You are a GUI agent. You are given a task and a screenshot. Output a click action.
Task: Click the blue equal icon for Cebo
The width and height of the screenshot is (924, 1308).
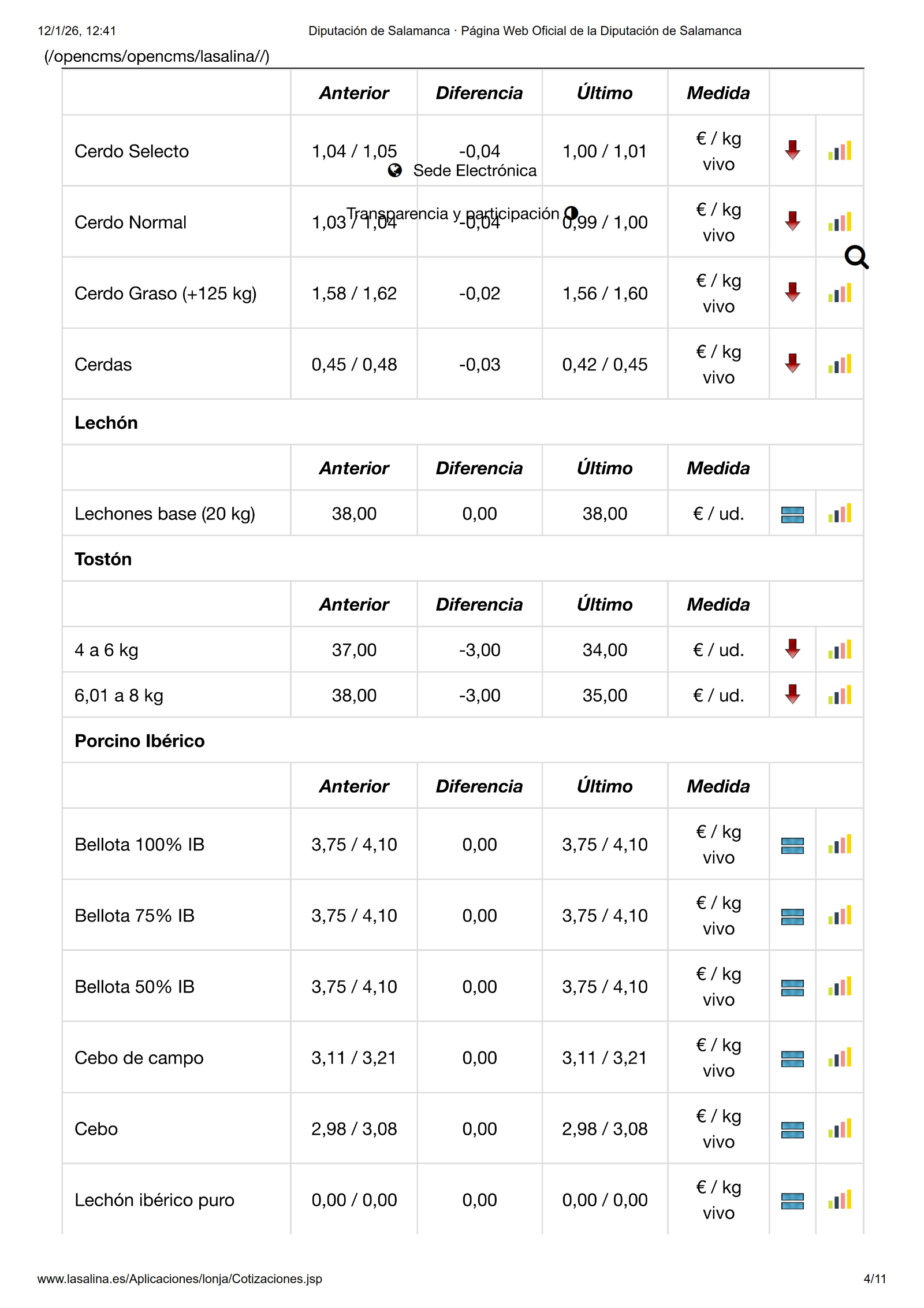792,1129
